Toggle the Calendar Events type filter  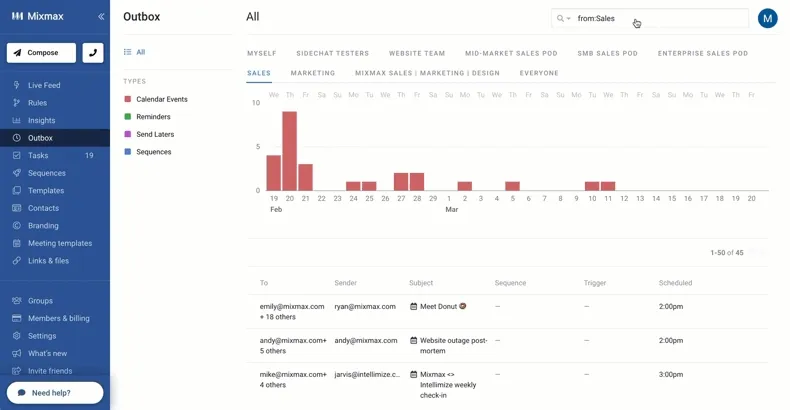tap(156, 99)
